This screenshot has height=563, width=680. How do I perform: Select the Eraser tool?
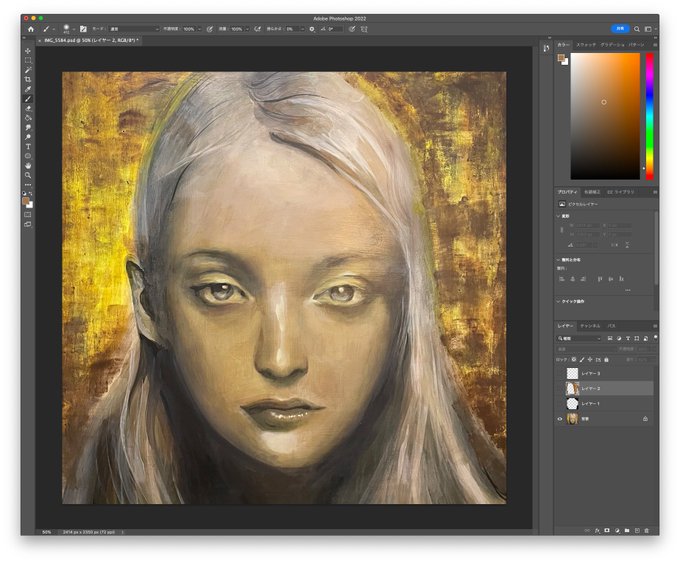(28, 108)
